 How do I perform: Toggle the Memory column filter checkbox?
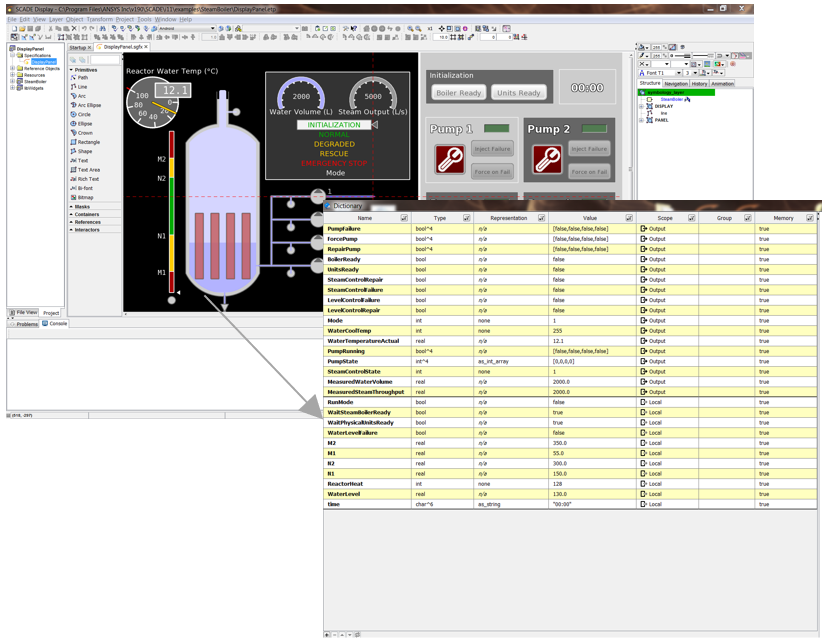(812, 217)
